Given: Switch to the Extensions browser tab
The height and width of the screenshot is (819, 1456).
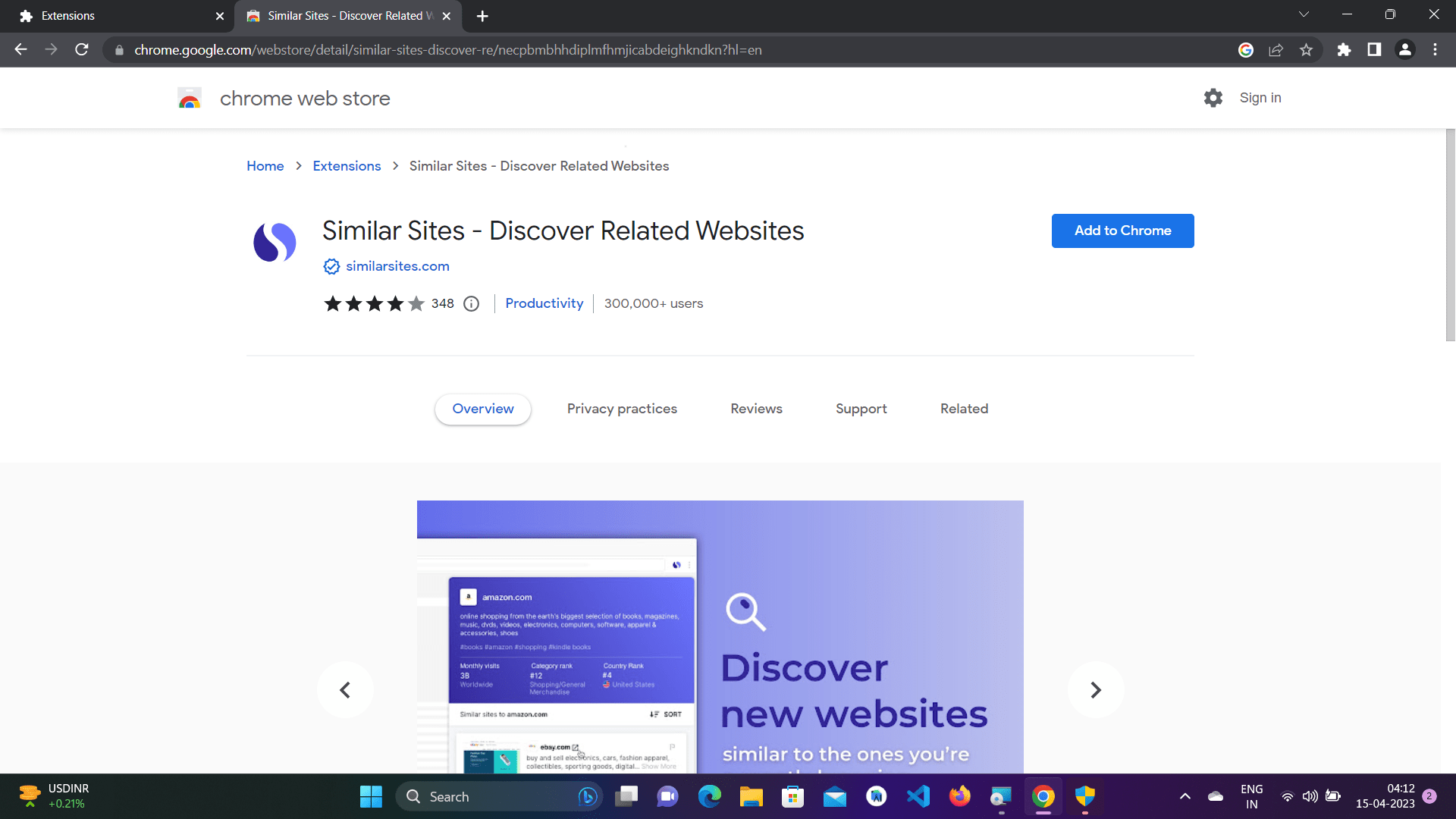Looking at the screenshot, I should tap(118, 16).
